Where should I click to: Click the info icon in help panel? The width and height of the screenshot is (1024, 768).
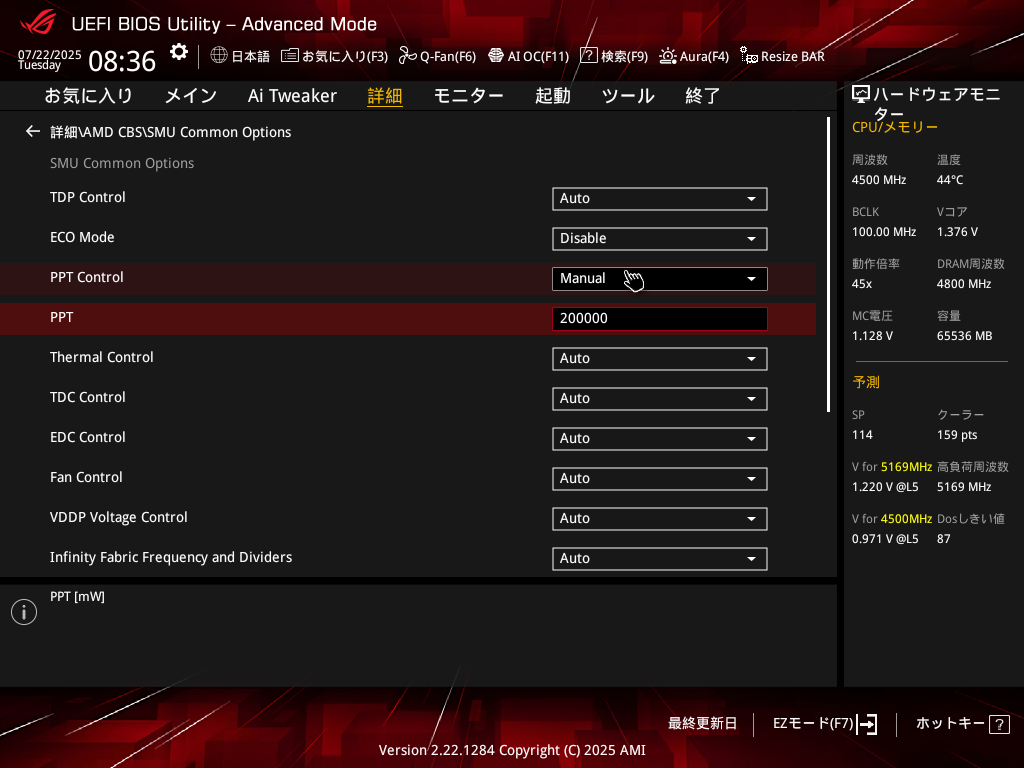(24, 612)
